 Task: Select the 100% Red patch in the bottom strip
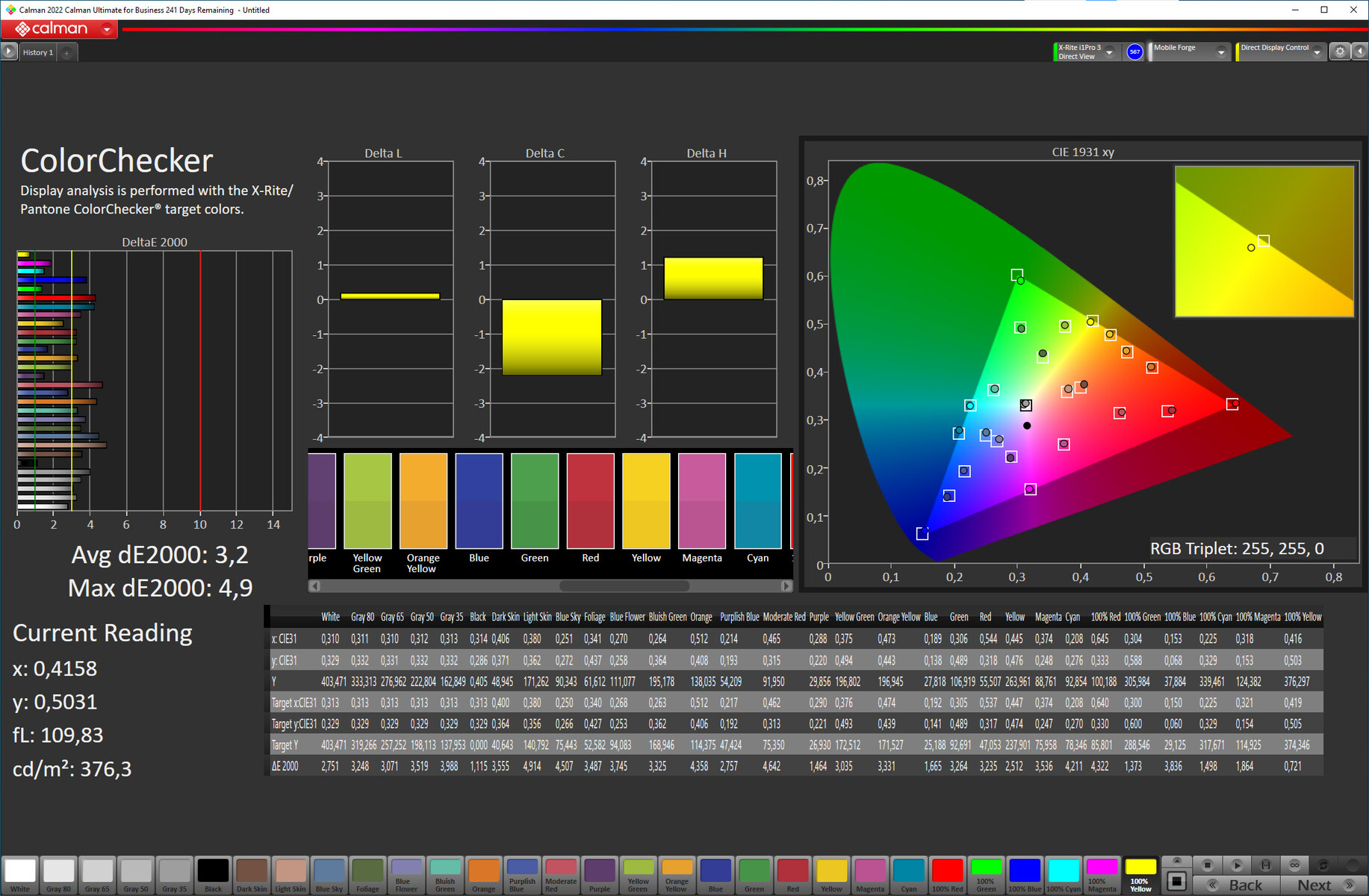[947, 874]
